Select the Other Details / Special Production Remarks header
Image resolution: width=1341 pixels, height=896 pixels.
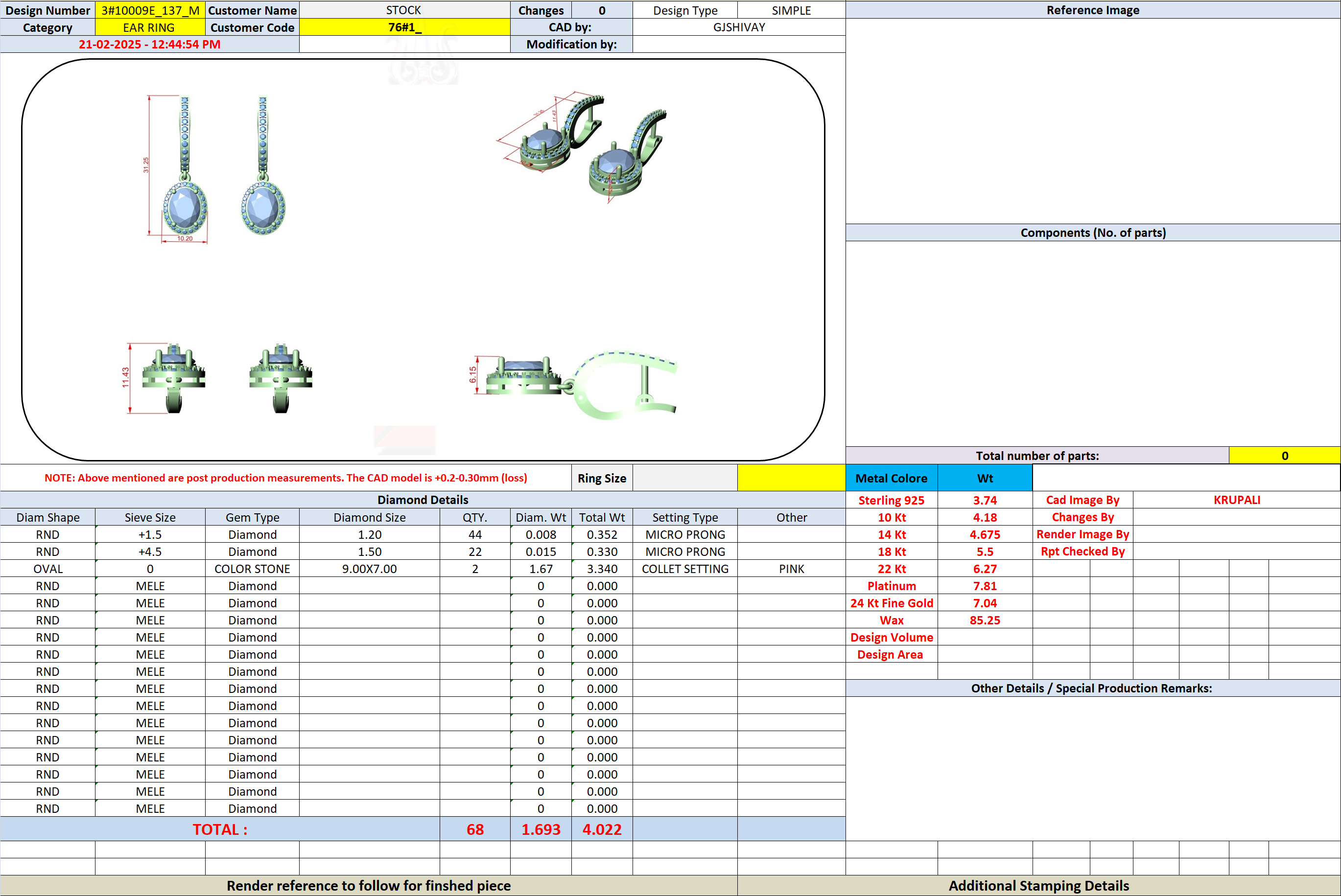click(x=1092, y=688)
